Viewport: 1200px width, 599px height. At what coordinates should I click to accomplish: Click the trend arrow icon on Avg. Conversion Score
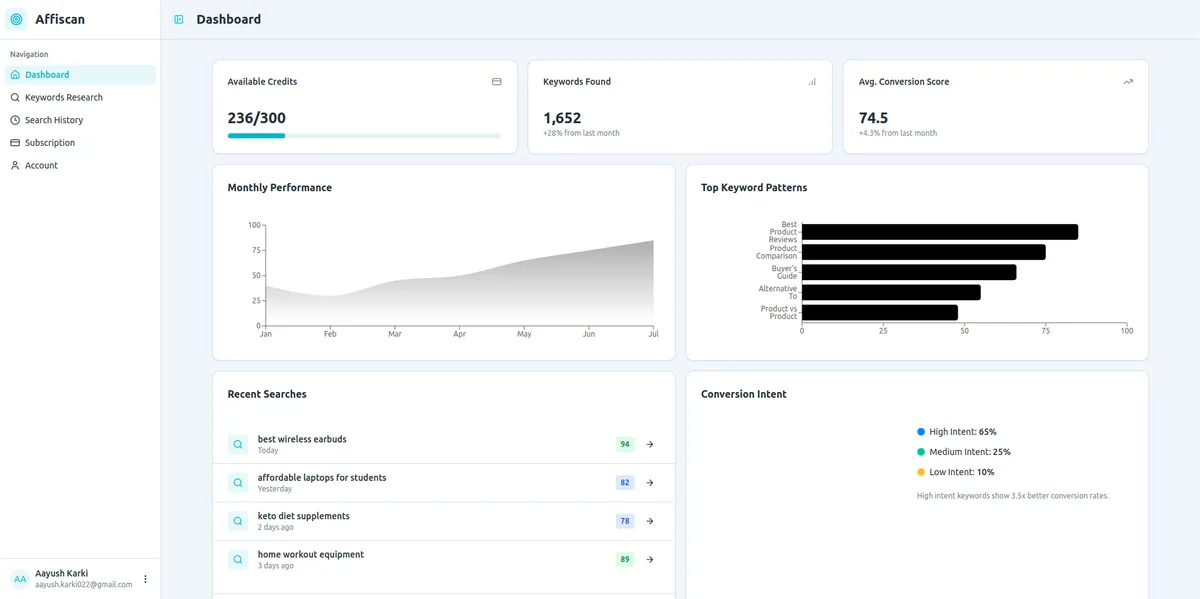pos(1128,82)
